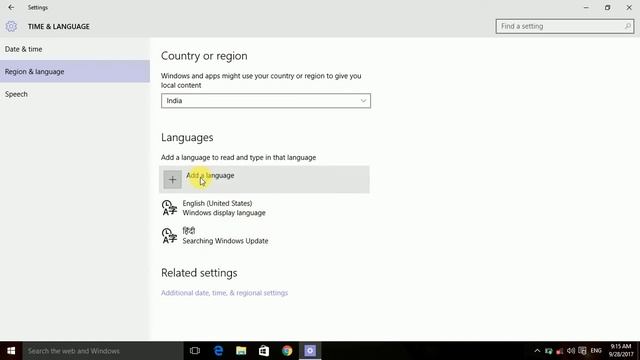Click the Find a setting search box
Screen dimensions: 640x360
[565, 26]
